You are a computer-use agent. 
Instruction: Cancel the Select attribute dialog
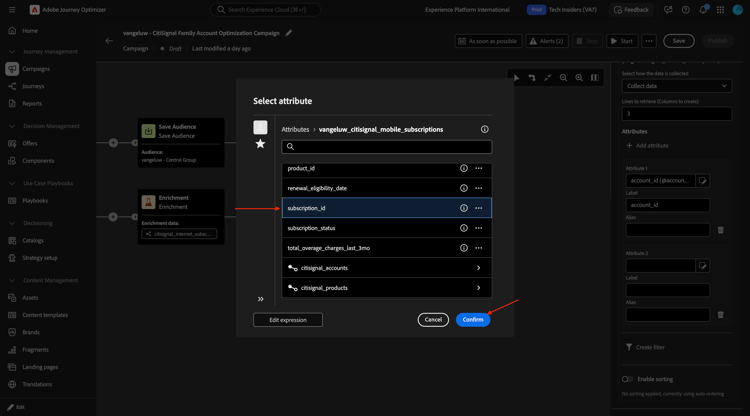[x=433, y=320]
